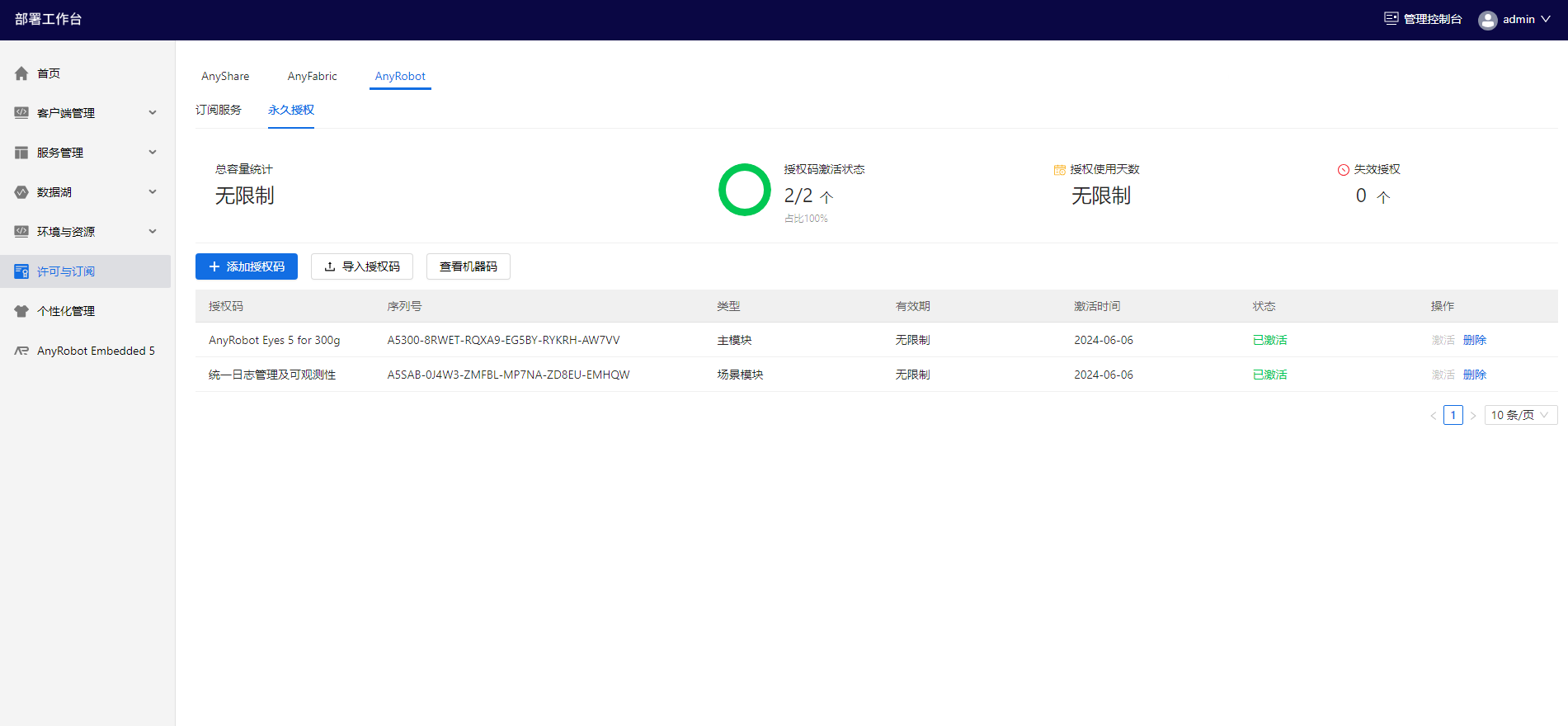Click the 管理控制台 console icon

pyautogui.click(x=1391, y=18)
